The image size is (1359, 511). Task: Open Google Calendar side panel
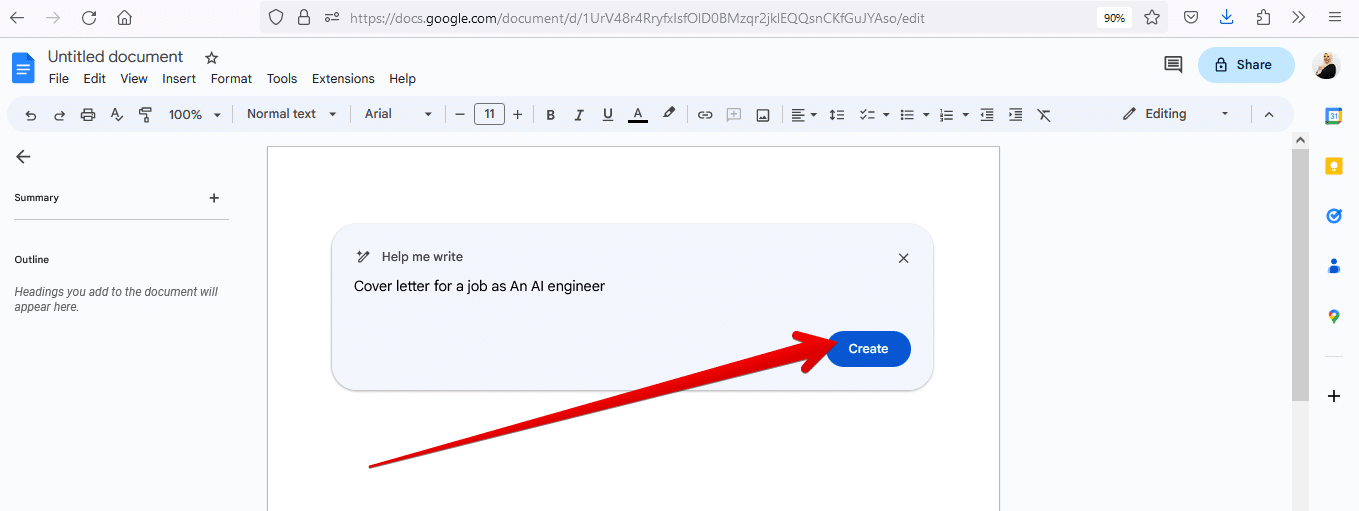tap(1333, 116)
